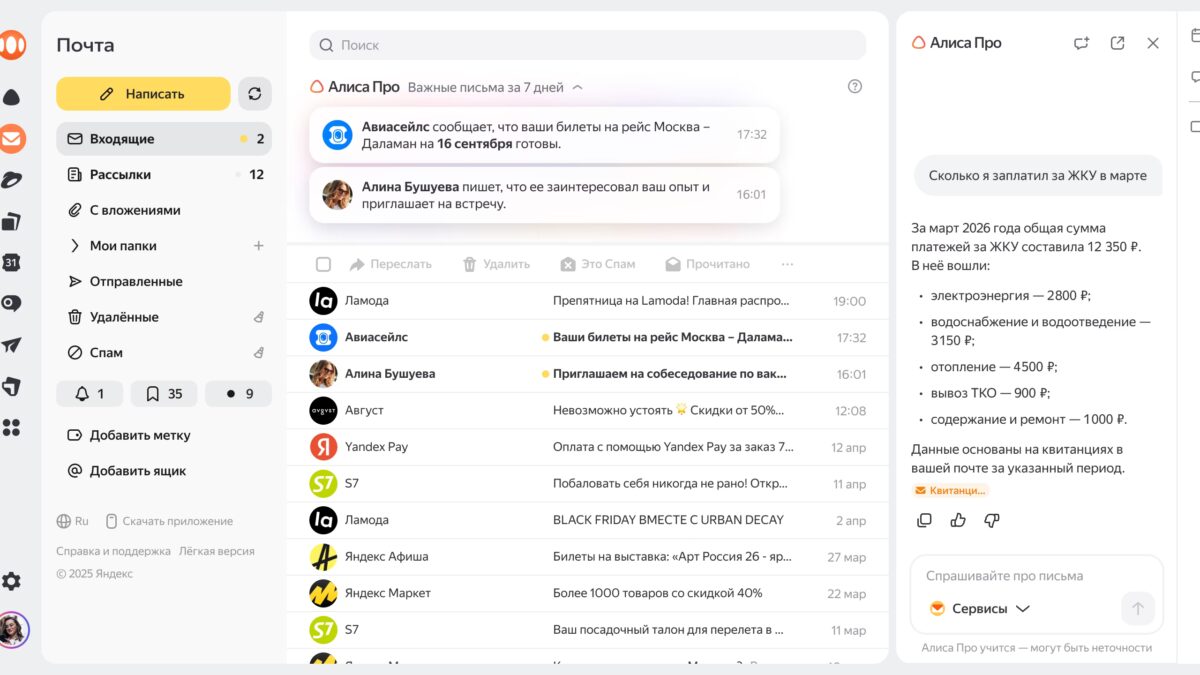
Task: Click the thumbs down feedback icon
Action: pyautogui.click(x=992, y=520)
